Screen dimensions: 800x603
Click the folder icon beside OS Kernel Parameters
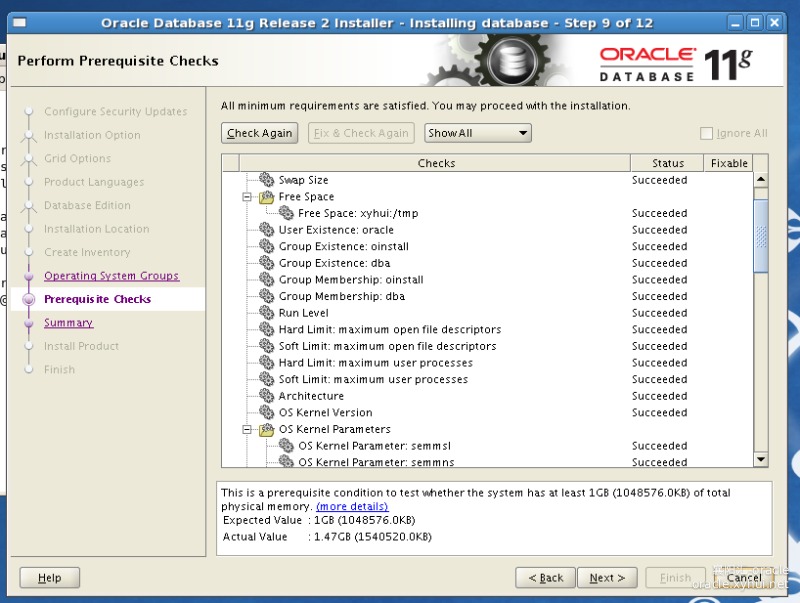[266, 429]
